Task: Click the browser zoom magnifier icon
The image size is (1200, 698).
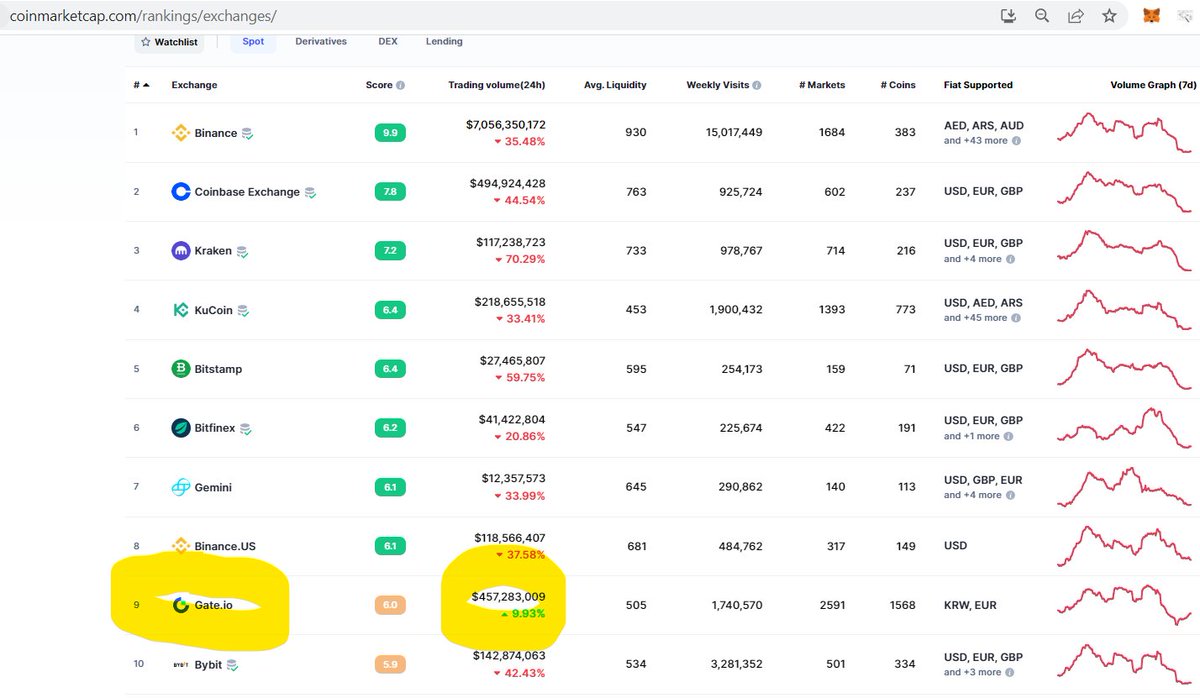Action: point(1042,16)
